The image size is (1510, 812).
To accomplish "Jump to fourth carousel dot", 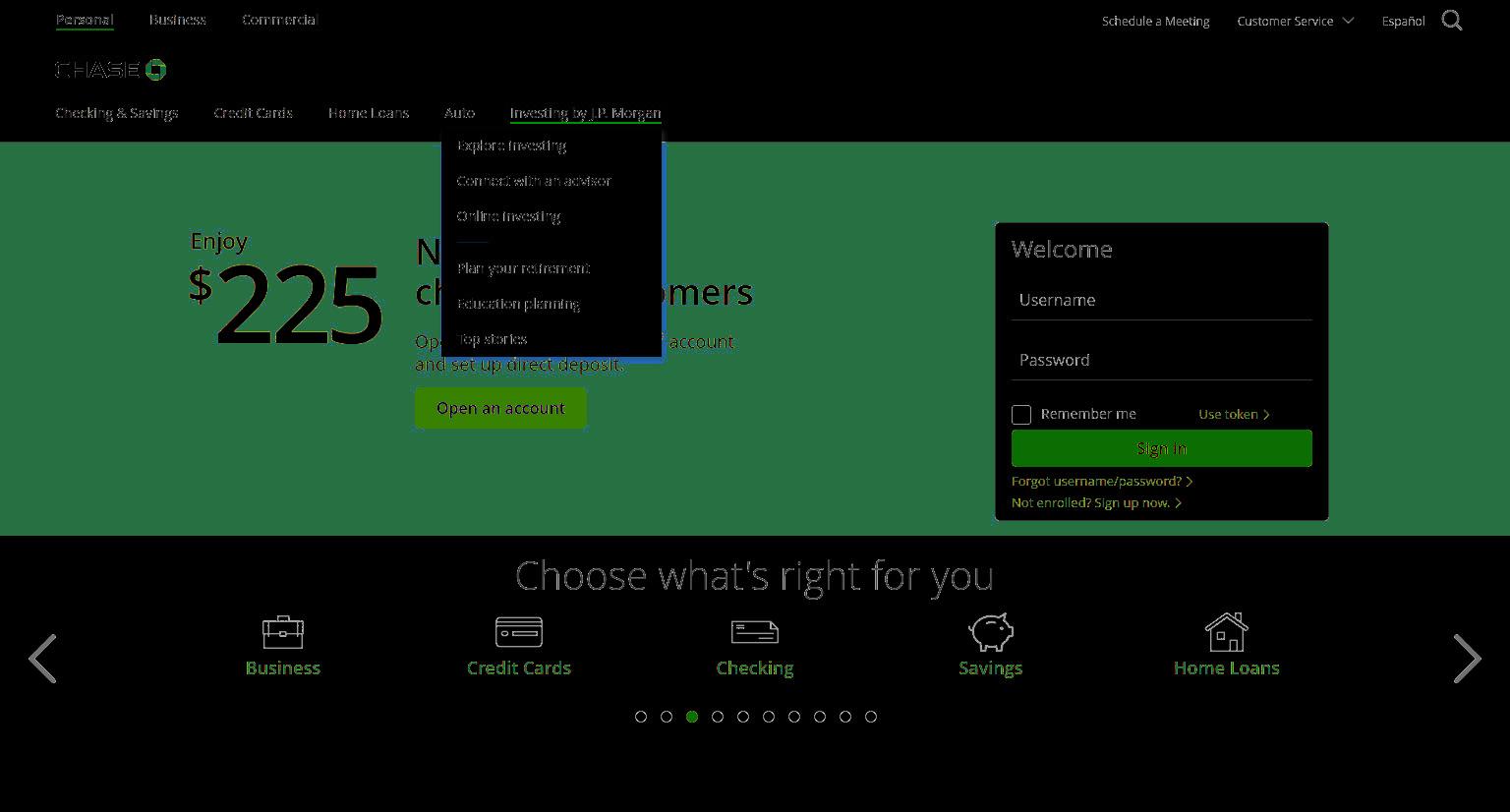I will coord(718,717).
